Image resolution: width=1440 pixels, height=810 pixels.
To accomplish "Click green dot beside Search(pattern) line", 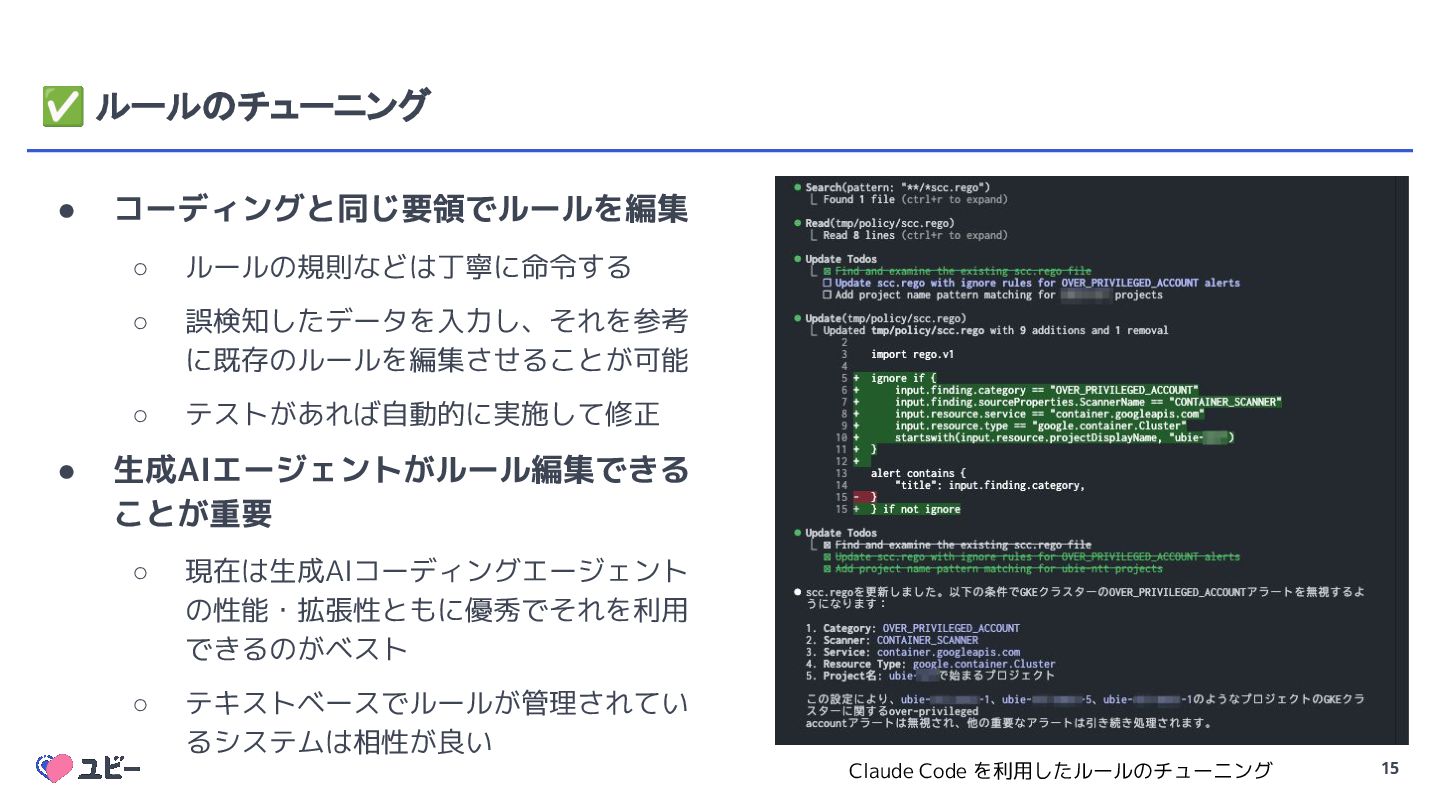I will click(x=797, y=187).
